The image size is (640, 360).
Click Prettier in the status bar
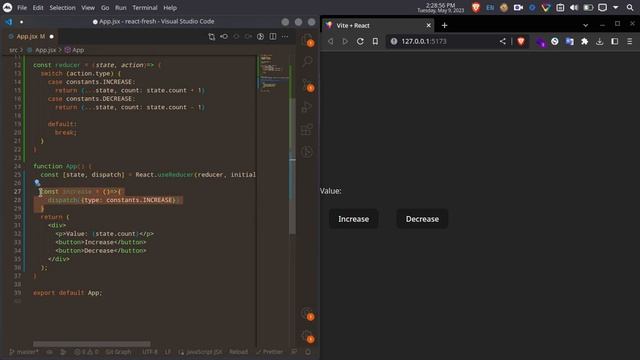(x=269, y=352)
